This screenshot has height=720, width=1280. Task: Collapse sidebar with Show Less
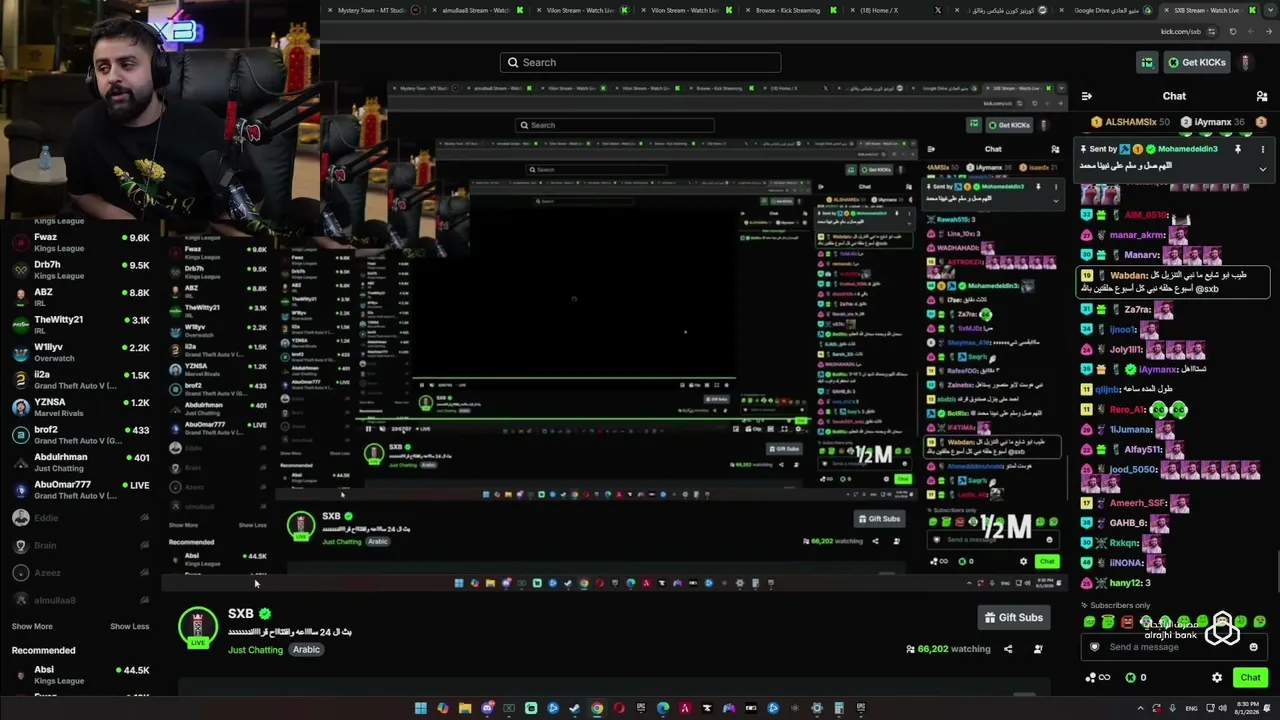click(130, 626)
